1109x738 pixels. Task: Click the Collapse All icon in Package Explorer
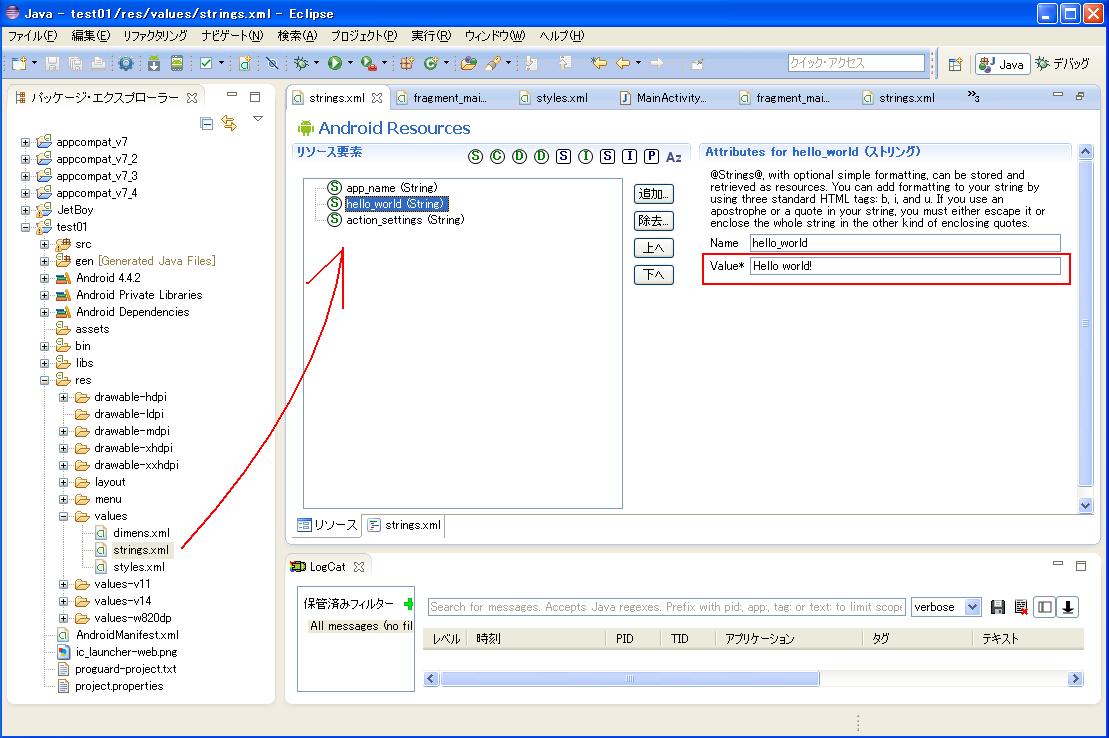pyautogui.click(x=207, y=123)
